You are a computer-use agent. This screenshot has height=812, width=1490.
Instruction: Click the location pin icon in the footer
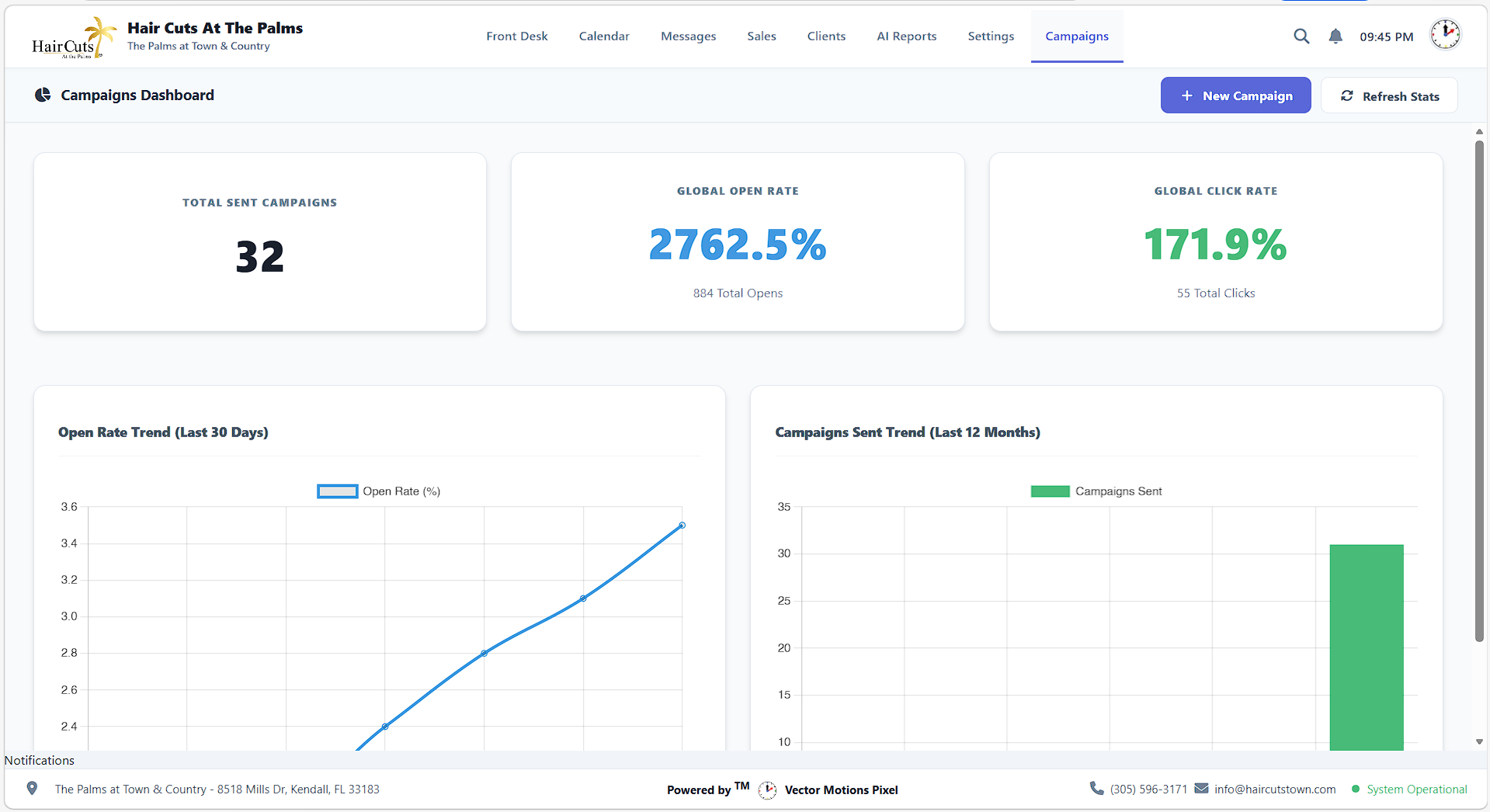tap(32, 789)
